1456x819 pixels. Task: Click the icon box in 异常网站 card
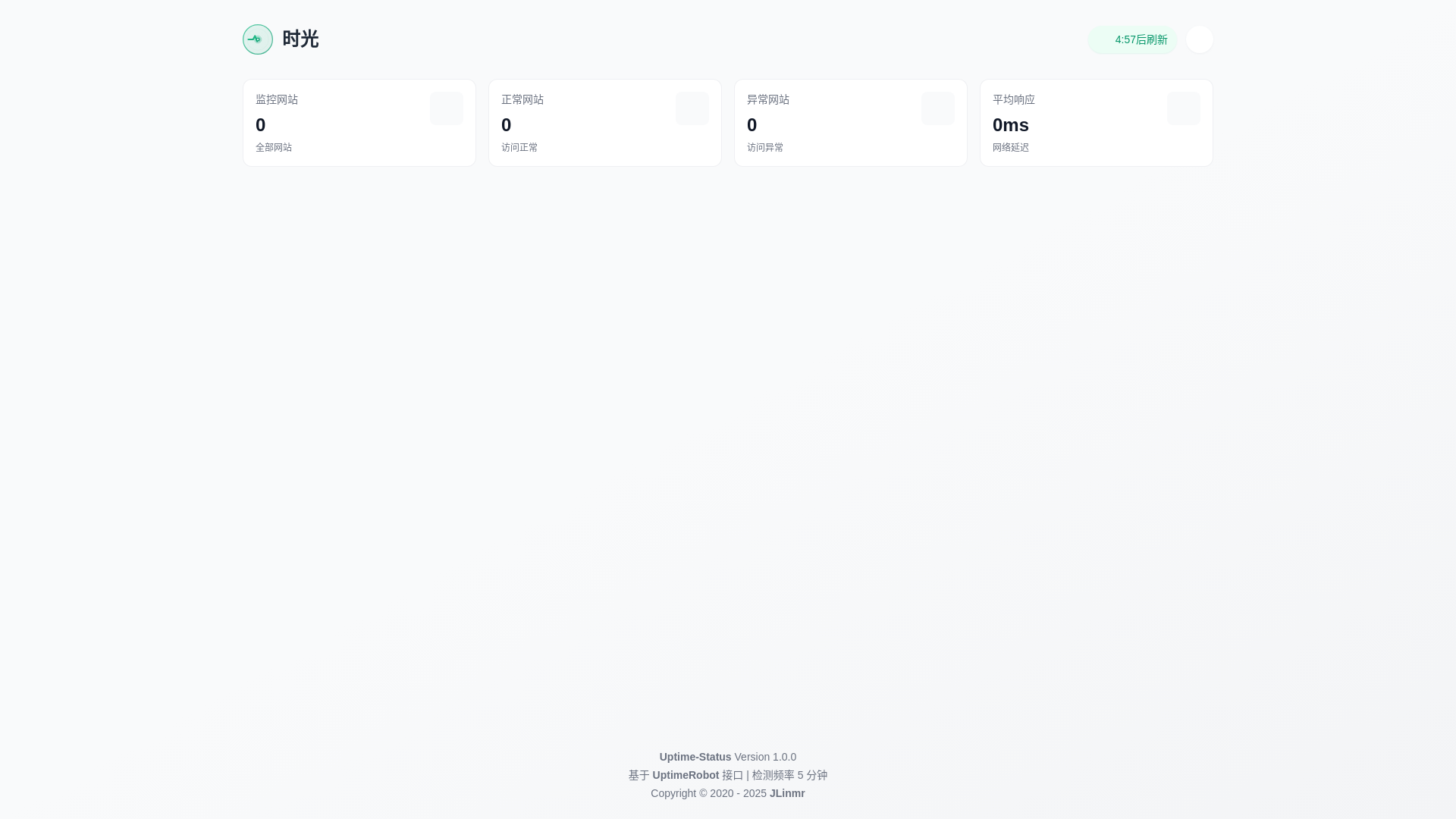pyautogui.click(x=938, y=108)
